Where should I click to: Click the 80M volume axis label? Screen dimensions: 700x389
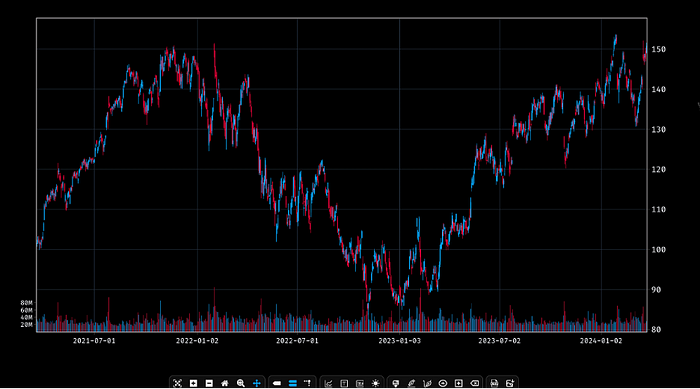[26, 303]
